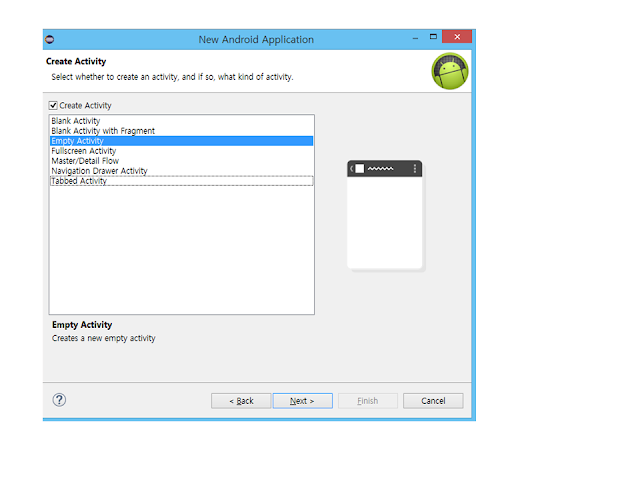Select the highlighted Empty Activity row

point(182,141)
